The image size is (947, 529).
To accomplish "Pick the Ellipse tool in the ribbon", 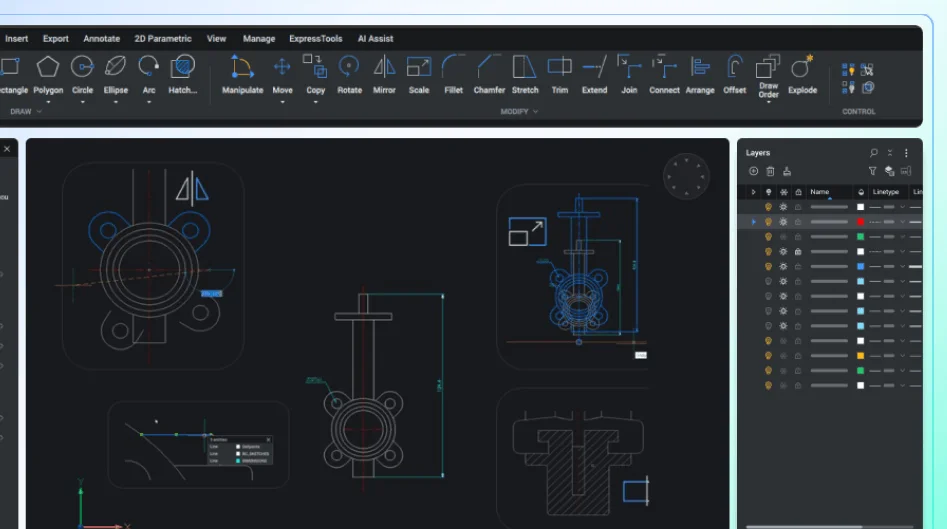I will 116,67.
